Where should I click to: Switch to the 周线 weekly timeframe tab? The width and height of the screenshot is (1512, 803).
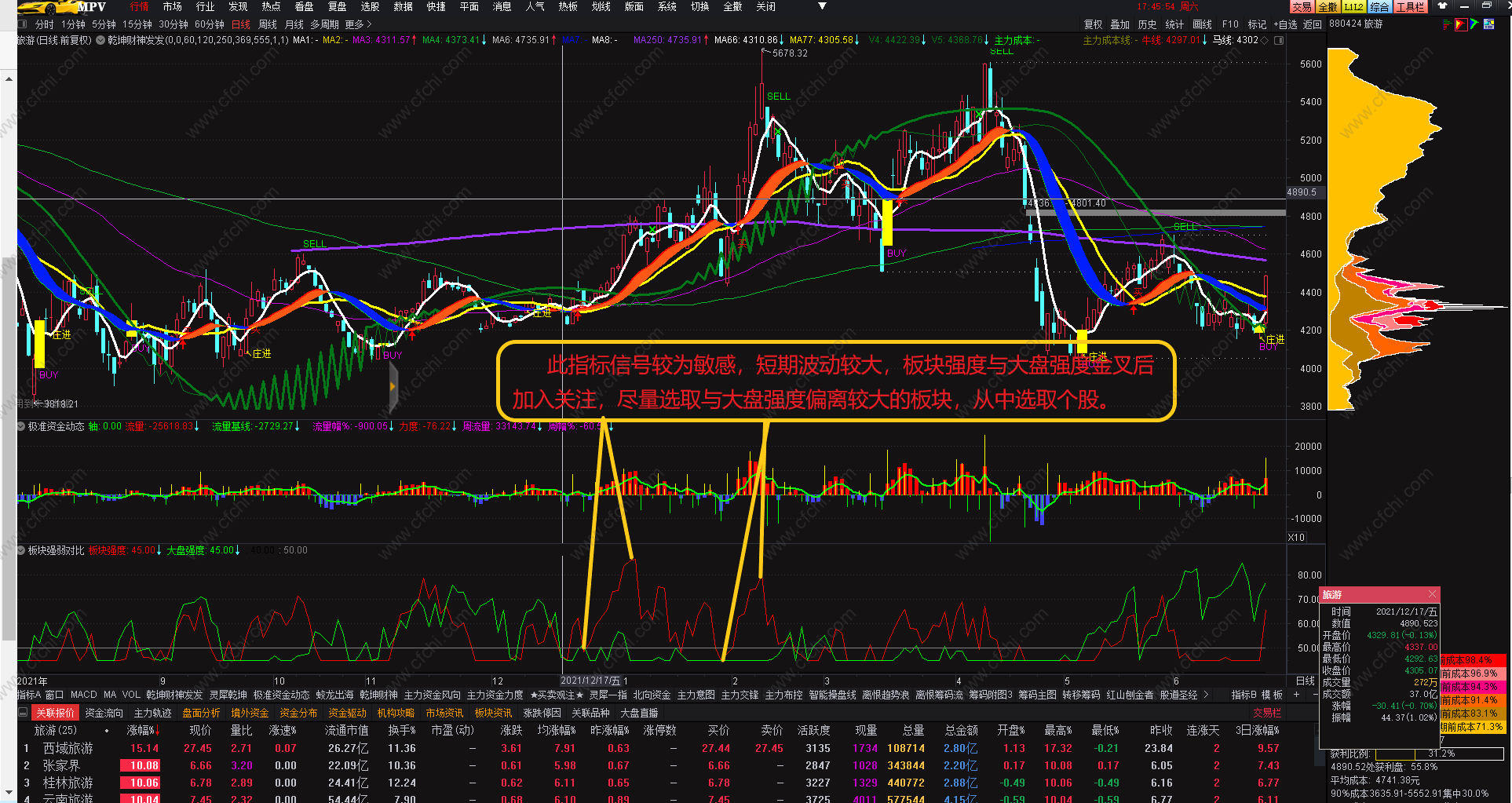[268, 24]
